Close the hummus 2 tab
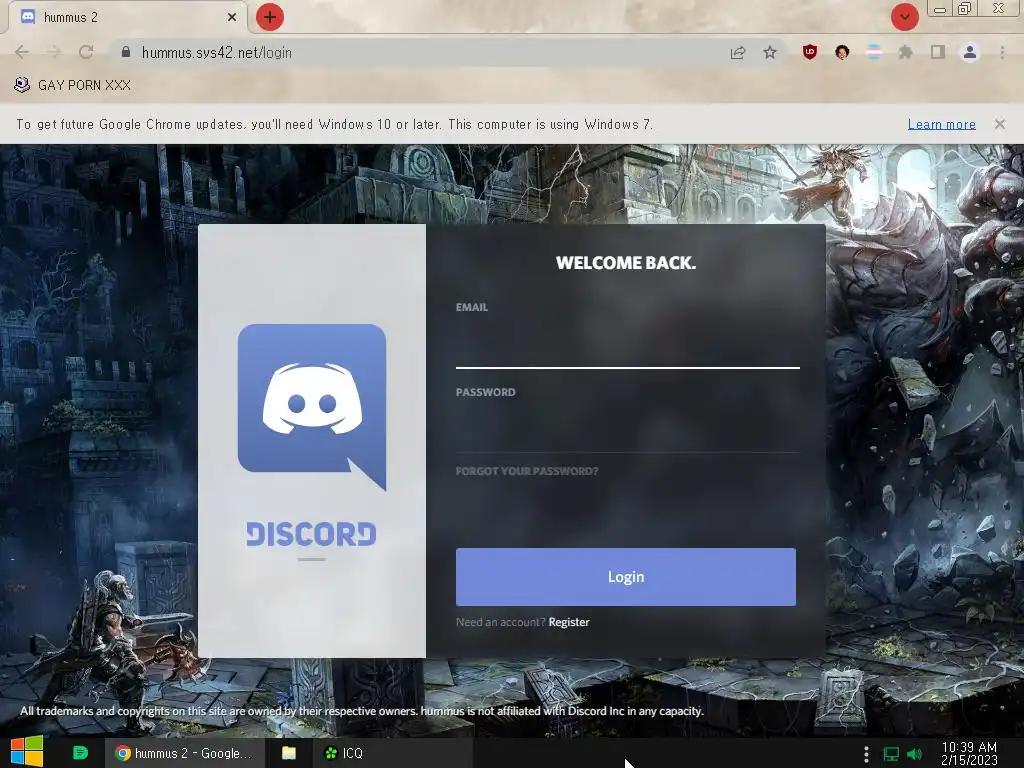The width and height of the screenshot is (1024, 768). click(x=232, y=18)
